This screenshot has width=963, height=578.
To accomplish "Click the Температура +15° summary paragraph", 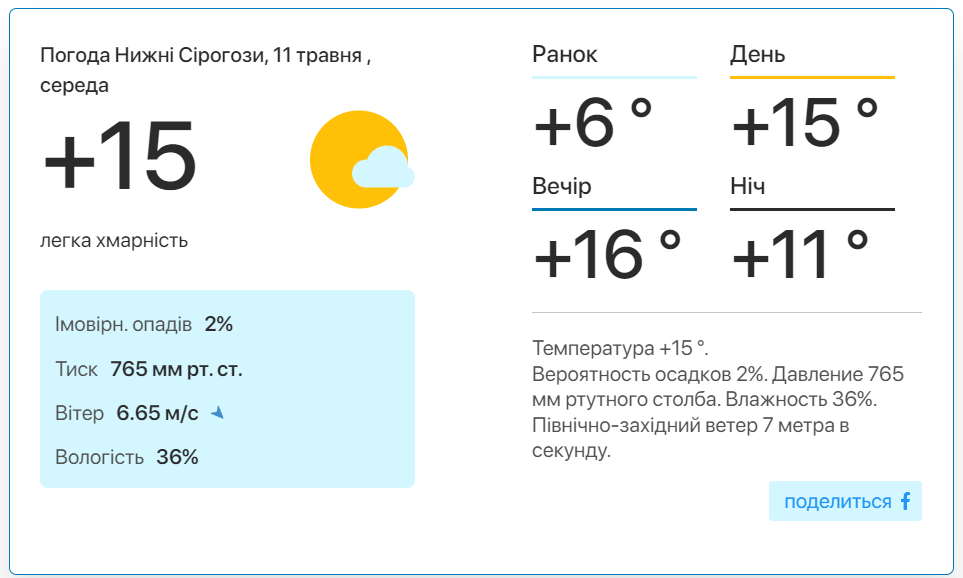I will click(x=718, y=399).
